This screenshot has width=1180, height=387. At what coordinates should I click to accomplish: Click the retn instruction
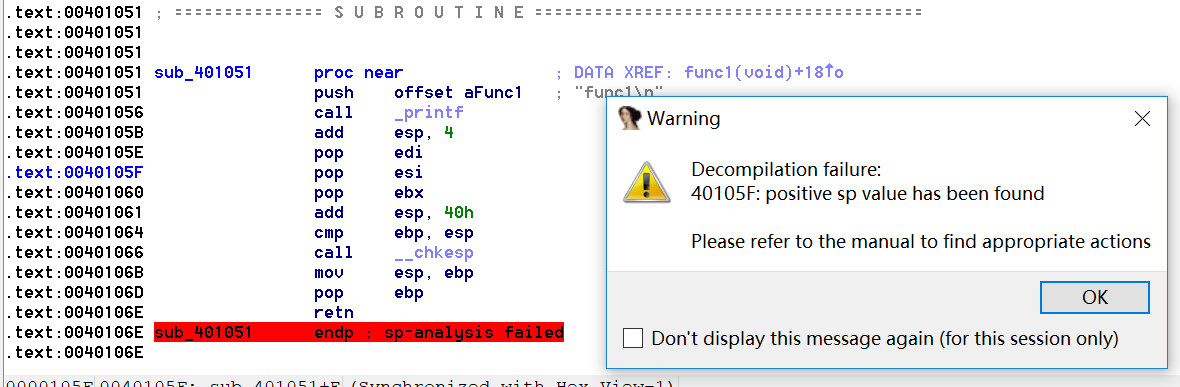334,312
